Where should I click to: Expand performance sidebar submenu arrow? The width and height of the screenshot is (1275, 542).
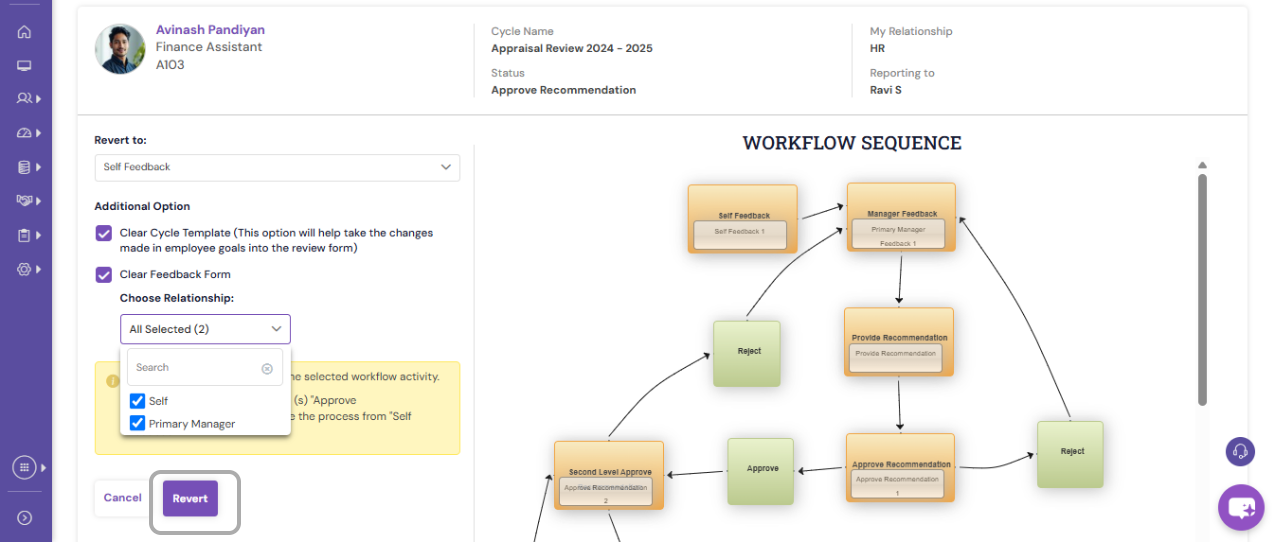(x=38, y=133)
